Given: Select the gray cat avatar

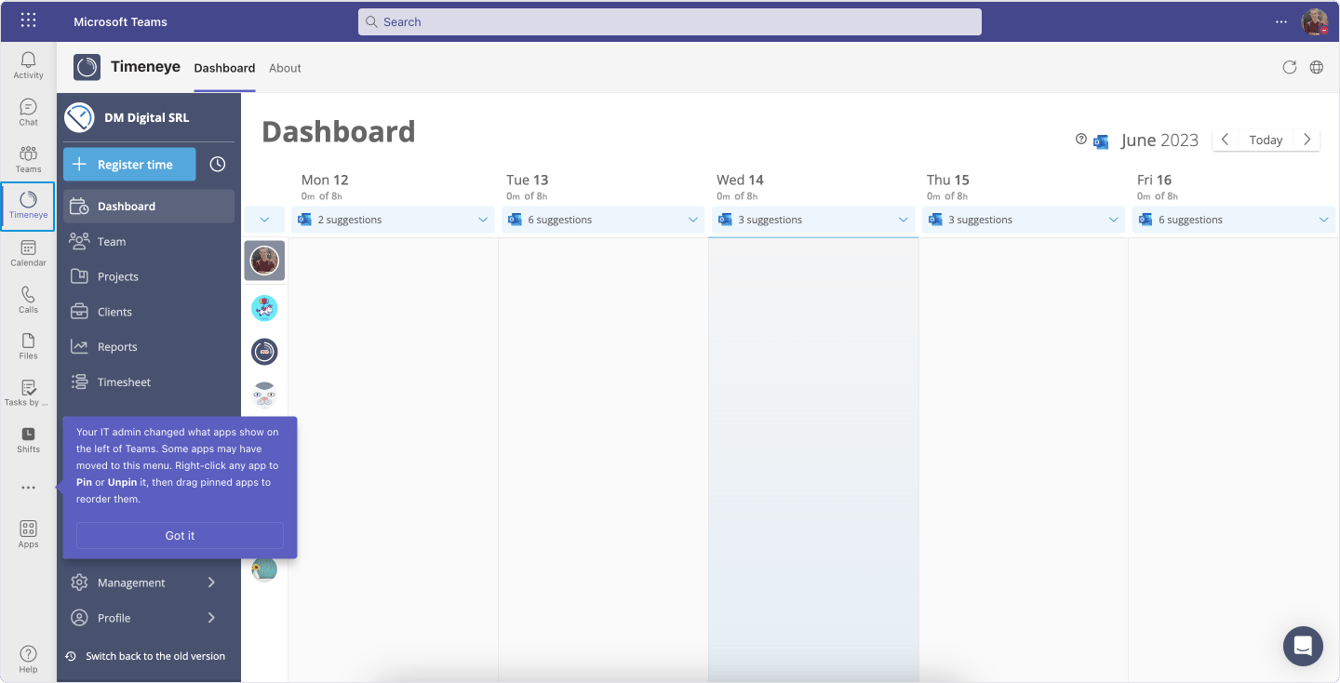Looking at the screenshot, I should (264, 395).
